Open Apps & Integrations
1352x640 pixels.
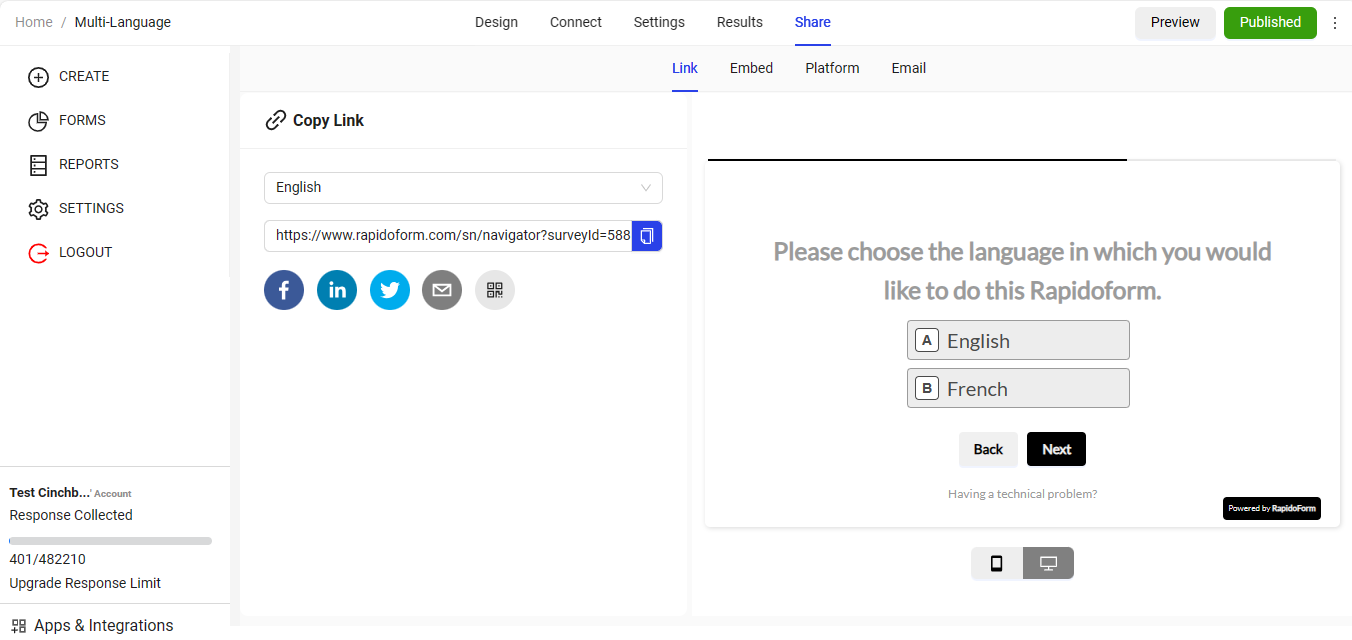pos(101,625)
